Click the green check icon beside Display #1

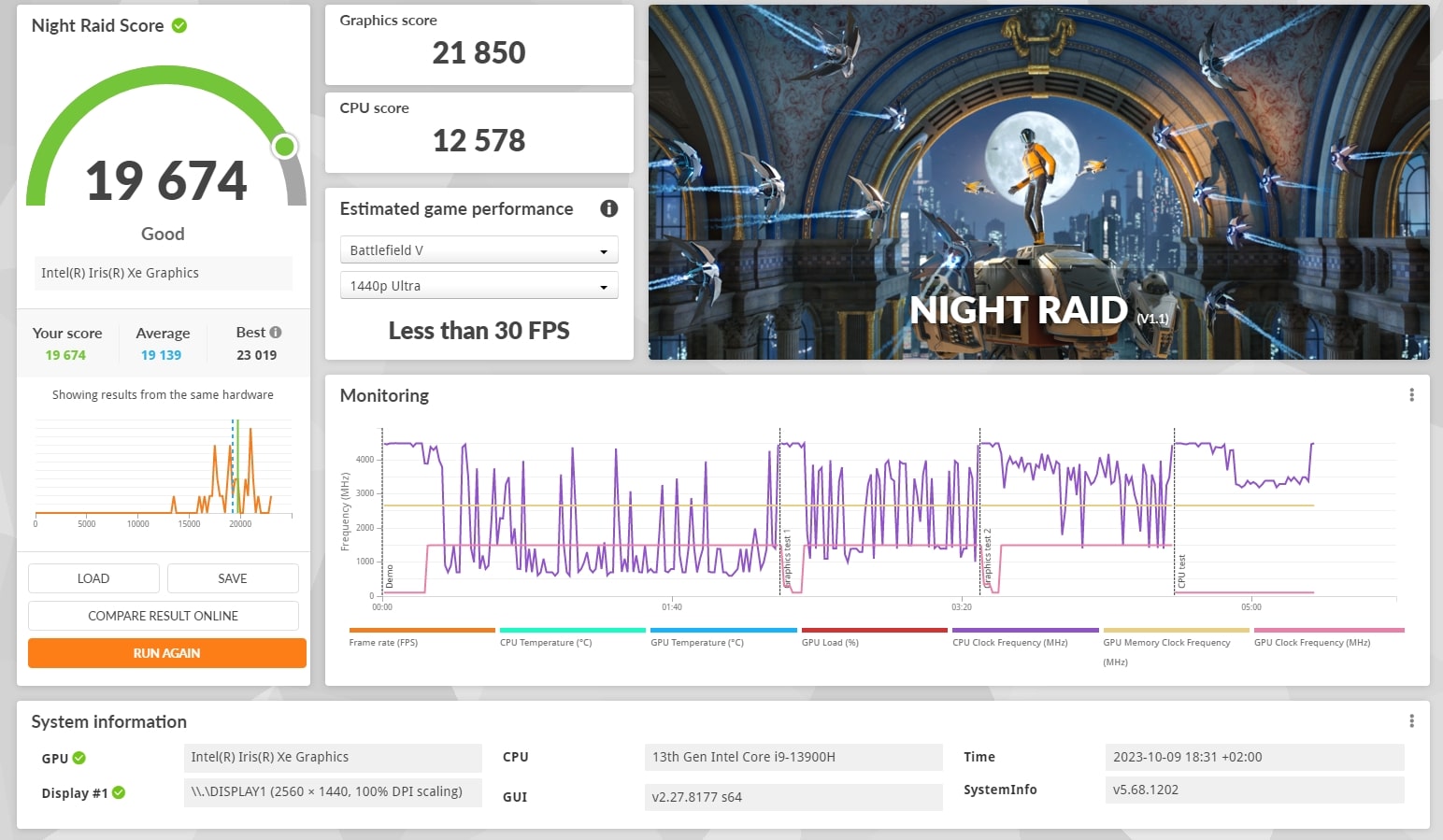pyautogui.click(x=119, y=793)
